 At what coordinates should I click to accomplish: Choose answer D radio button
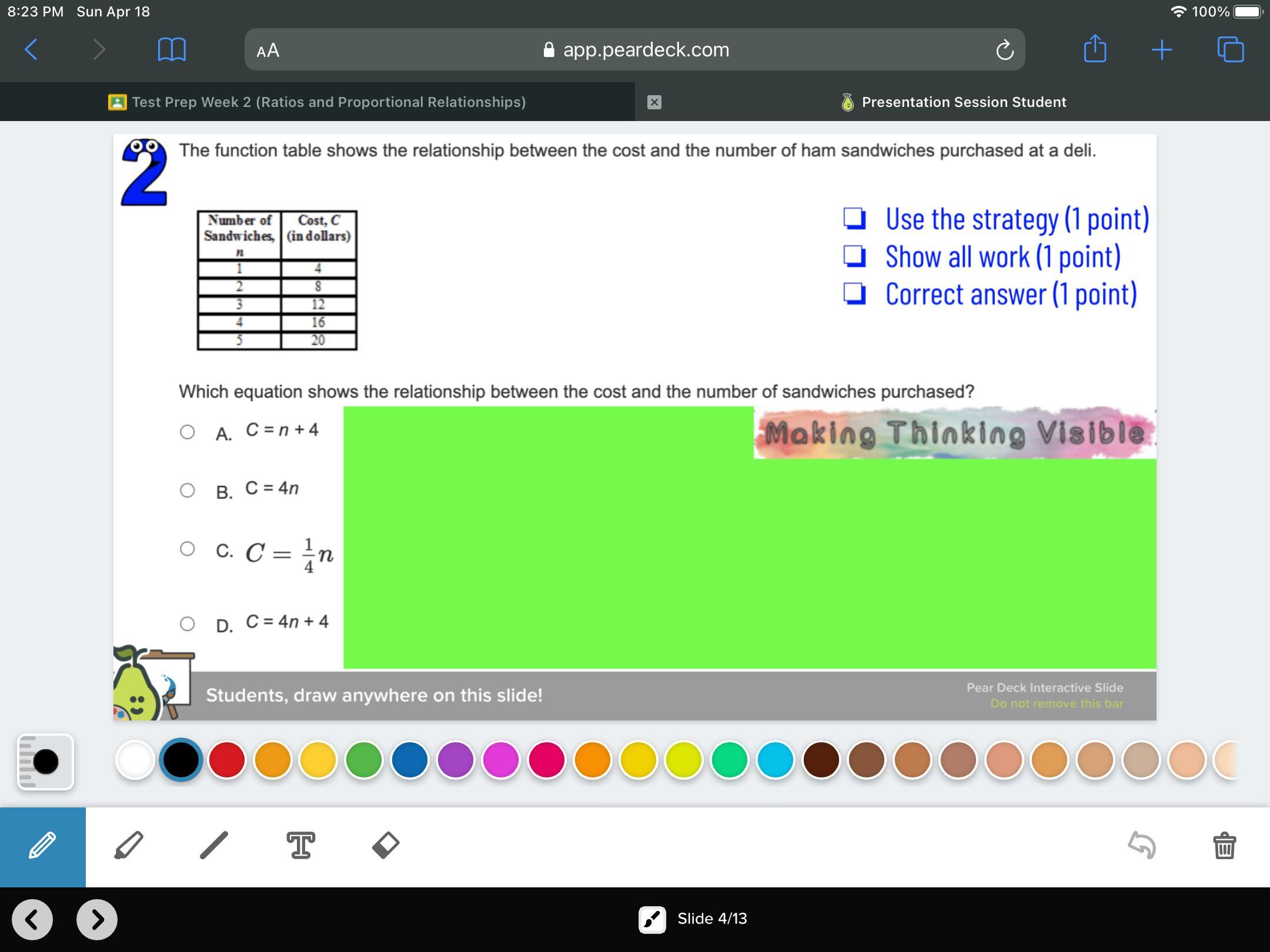click(187, 624)
